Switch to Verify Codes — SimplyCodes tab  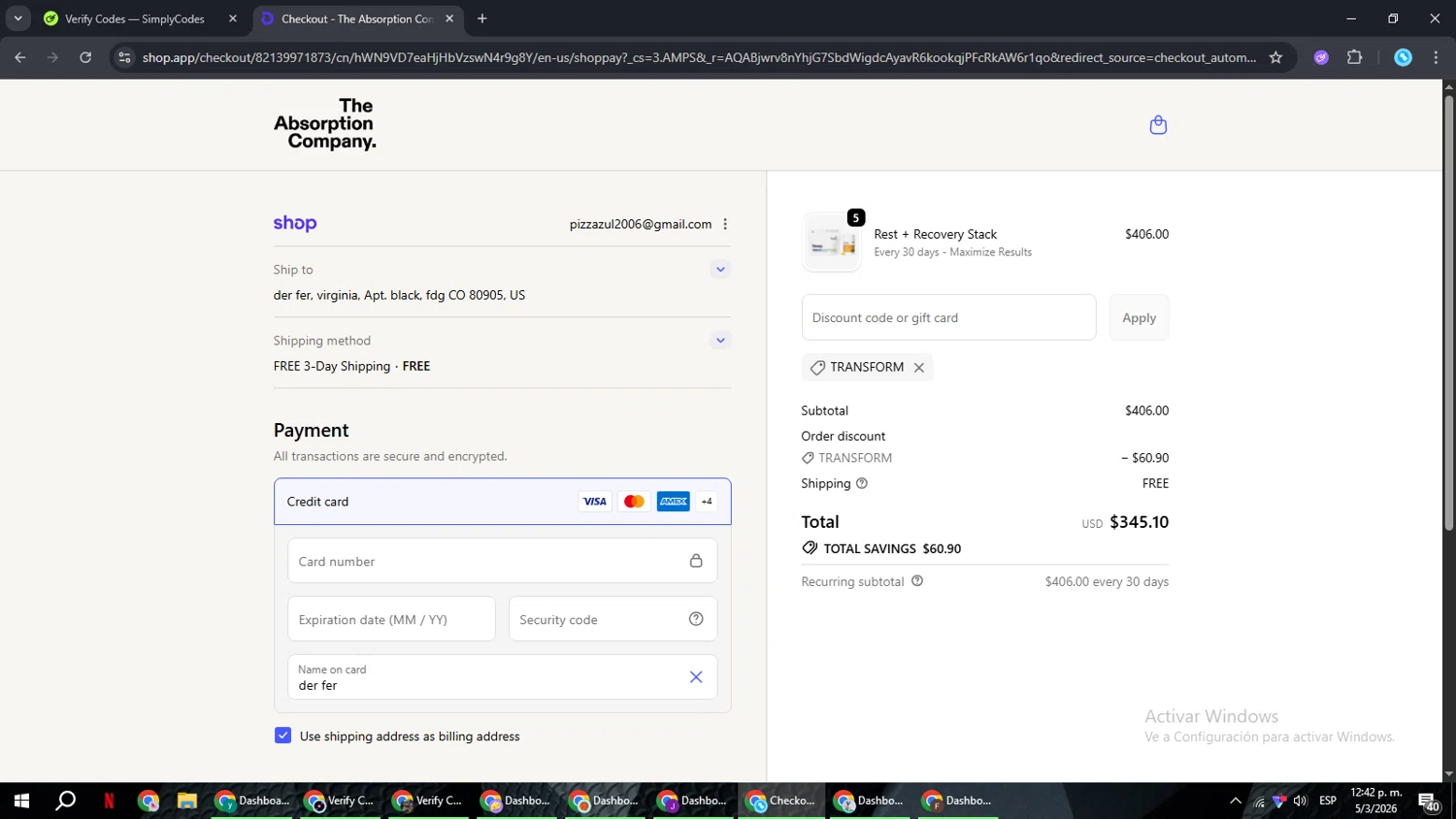pyautogui.click(x=134, y=18)
